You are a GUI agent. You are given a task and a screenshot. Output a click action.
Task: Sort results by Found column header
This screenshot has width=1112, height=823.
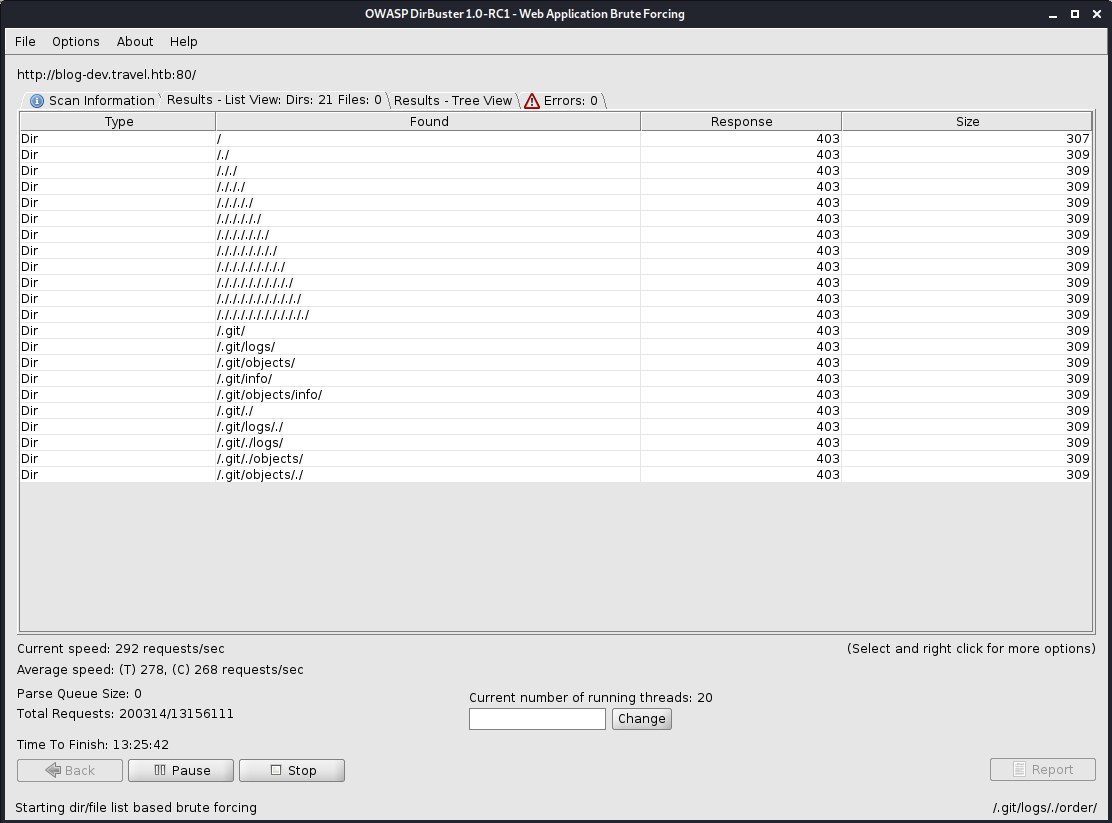(429, 122)
